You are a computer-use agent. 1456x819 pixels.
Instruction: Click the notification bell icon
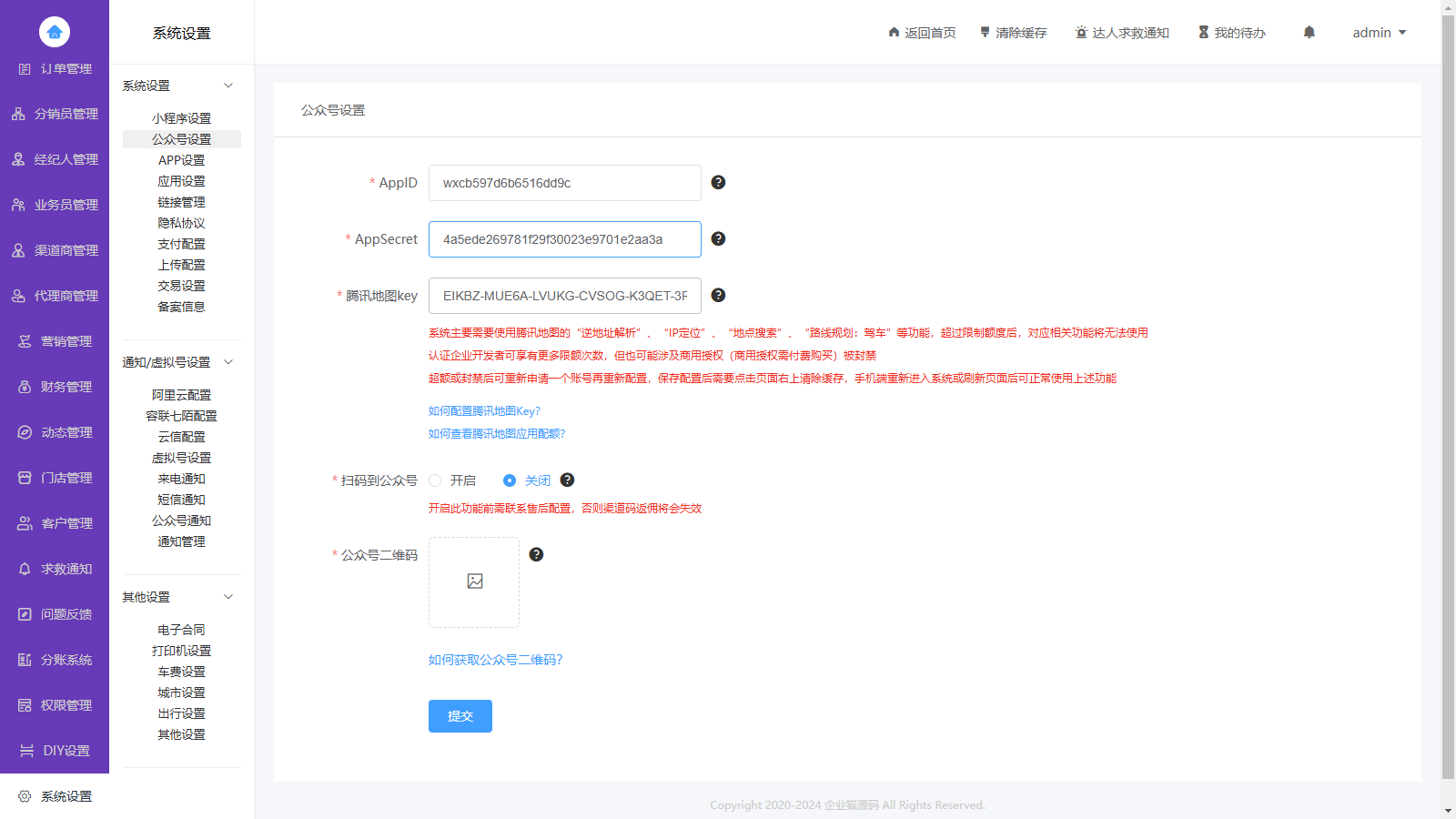(1309, 33)
